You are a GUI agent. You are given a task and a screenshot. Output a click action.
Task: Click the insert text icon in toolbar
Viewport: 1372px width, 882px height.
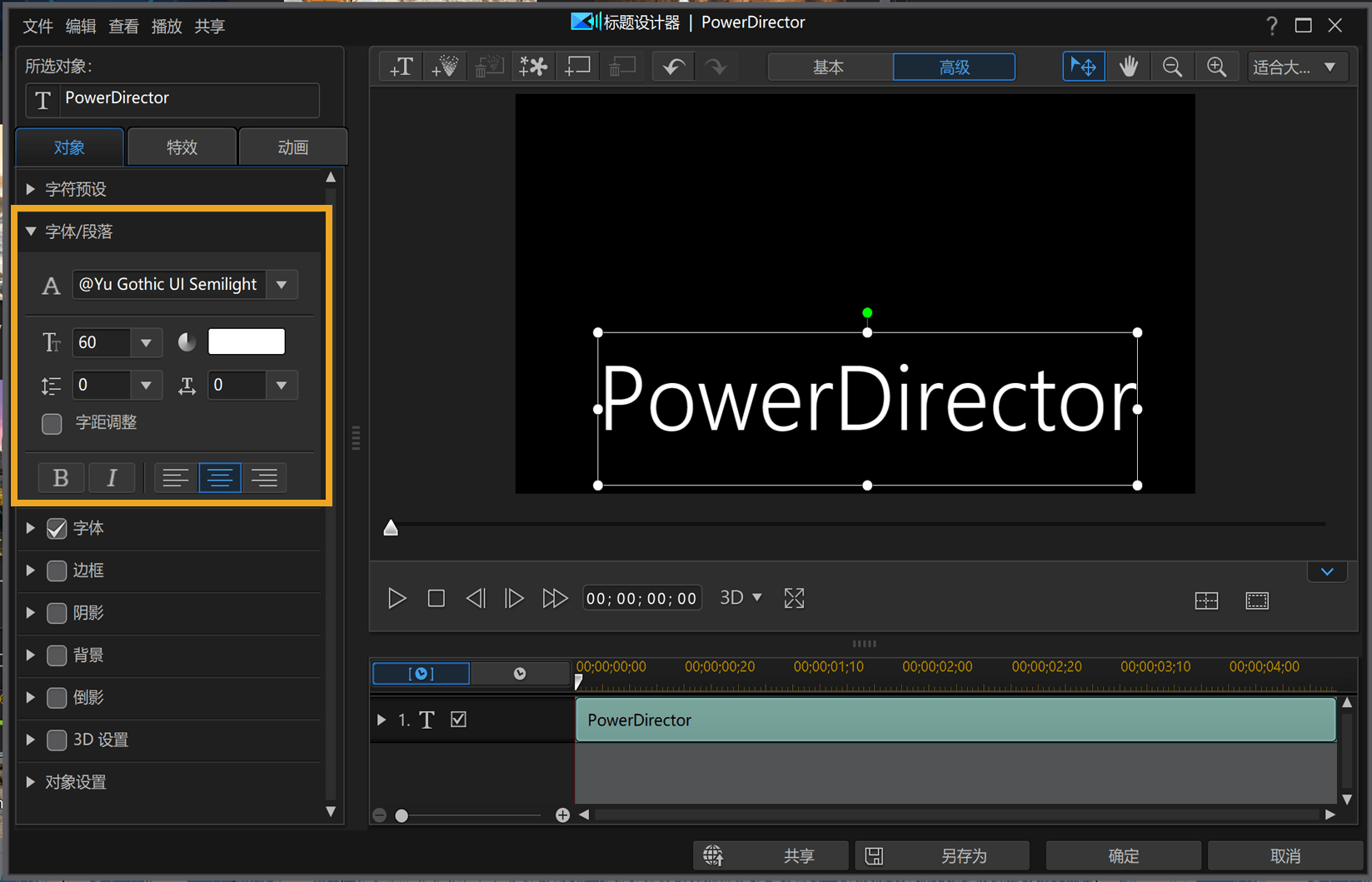click(x=402, y=67)
